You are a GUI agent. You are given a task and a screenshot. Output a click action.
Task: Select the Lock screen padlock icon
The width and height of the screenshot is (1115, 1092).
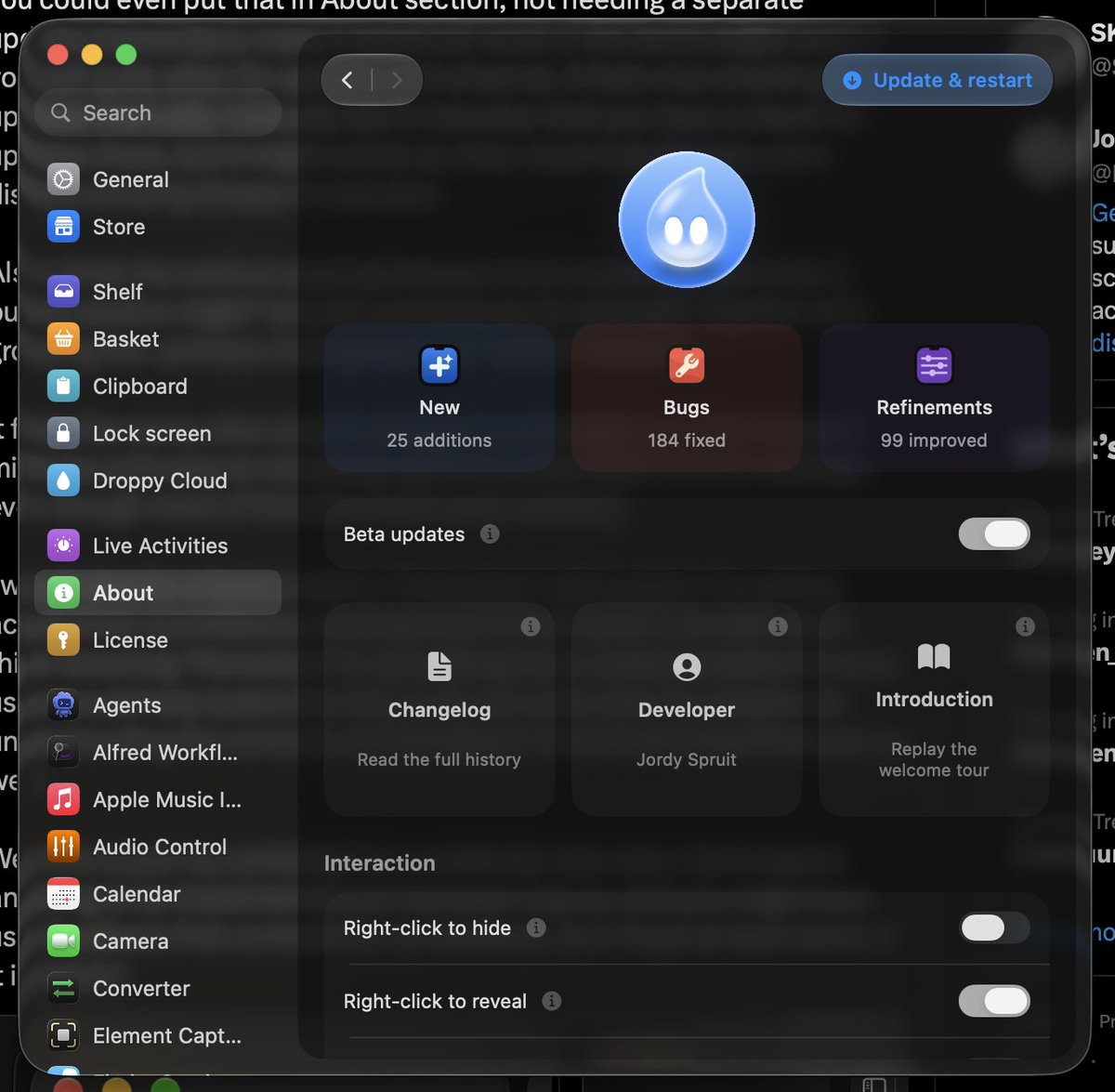pos(63,434)
